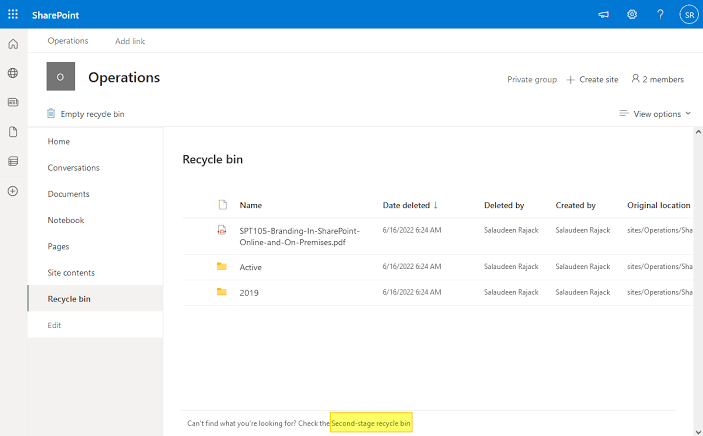703x436 pixels.
Task: Expand the View options dropdown
Action: 655,114
